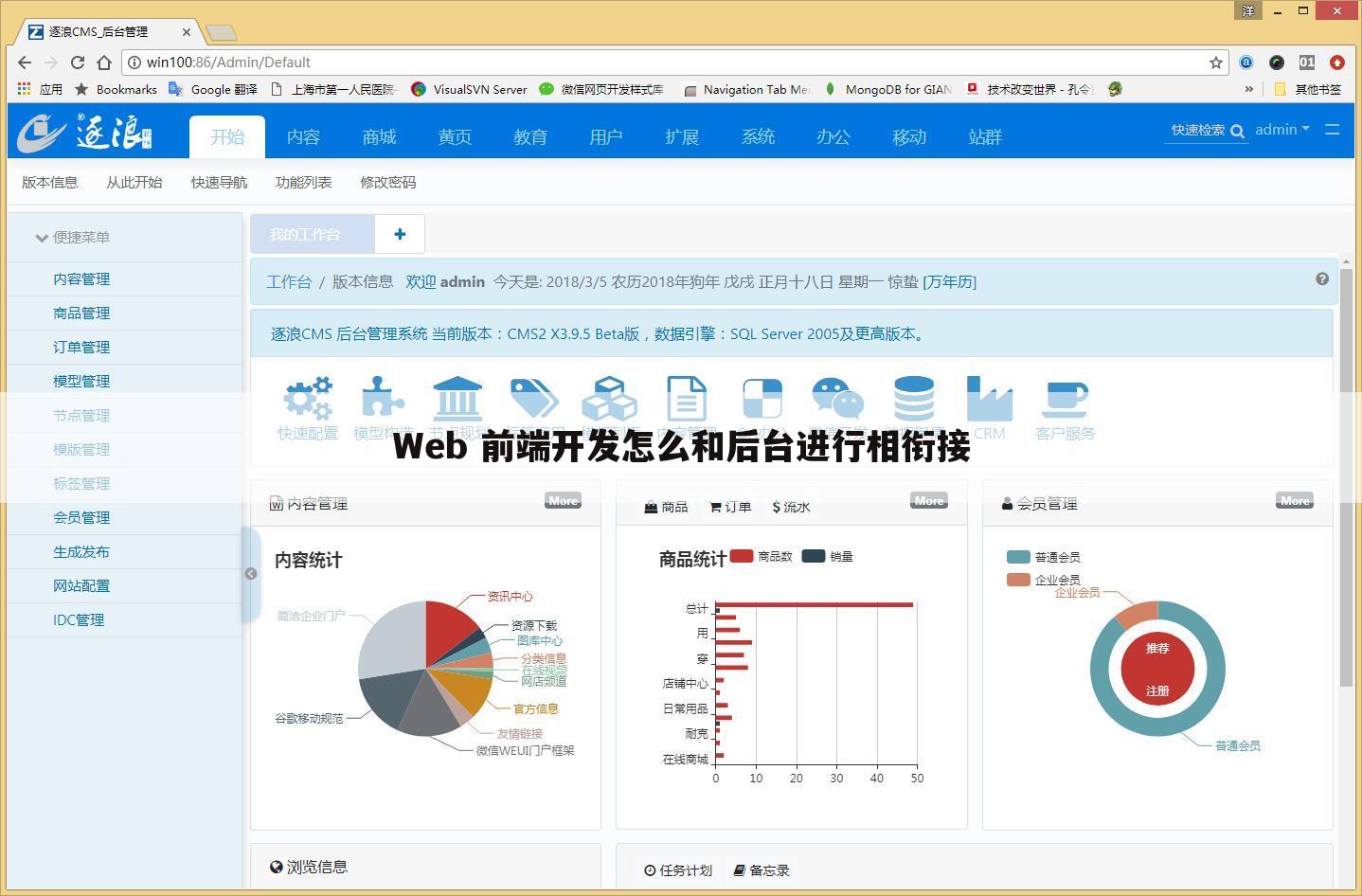Open the admin account dropdown
Image resolution: width=1362 pixels, height=896 pixels.
(x=1281, y=130)
